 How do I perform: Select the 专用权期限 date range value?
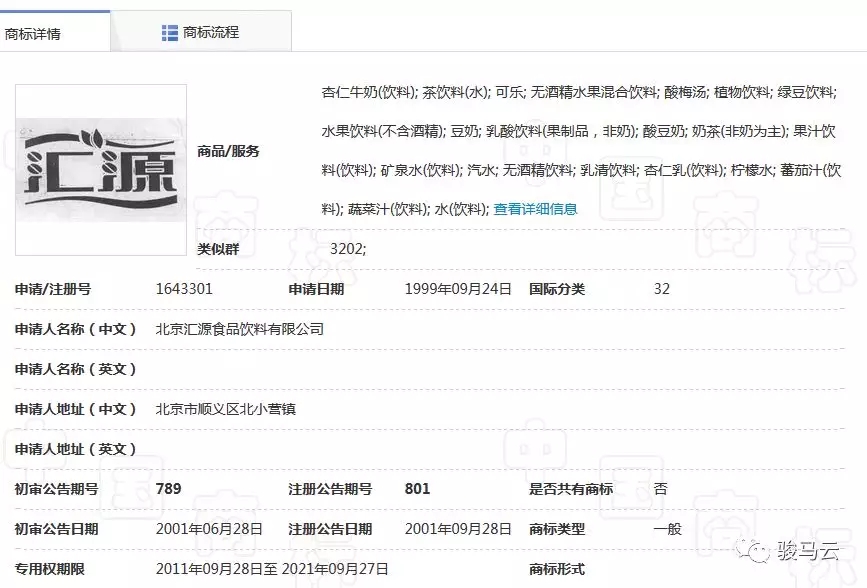[x=270, y=569]
